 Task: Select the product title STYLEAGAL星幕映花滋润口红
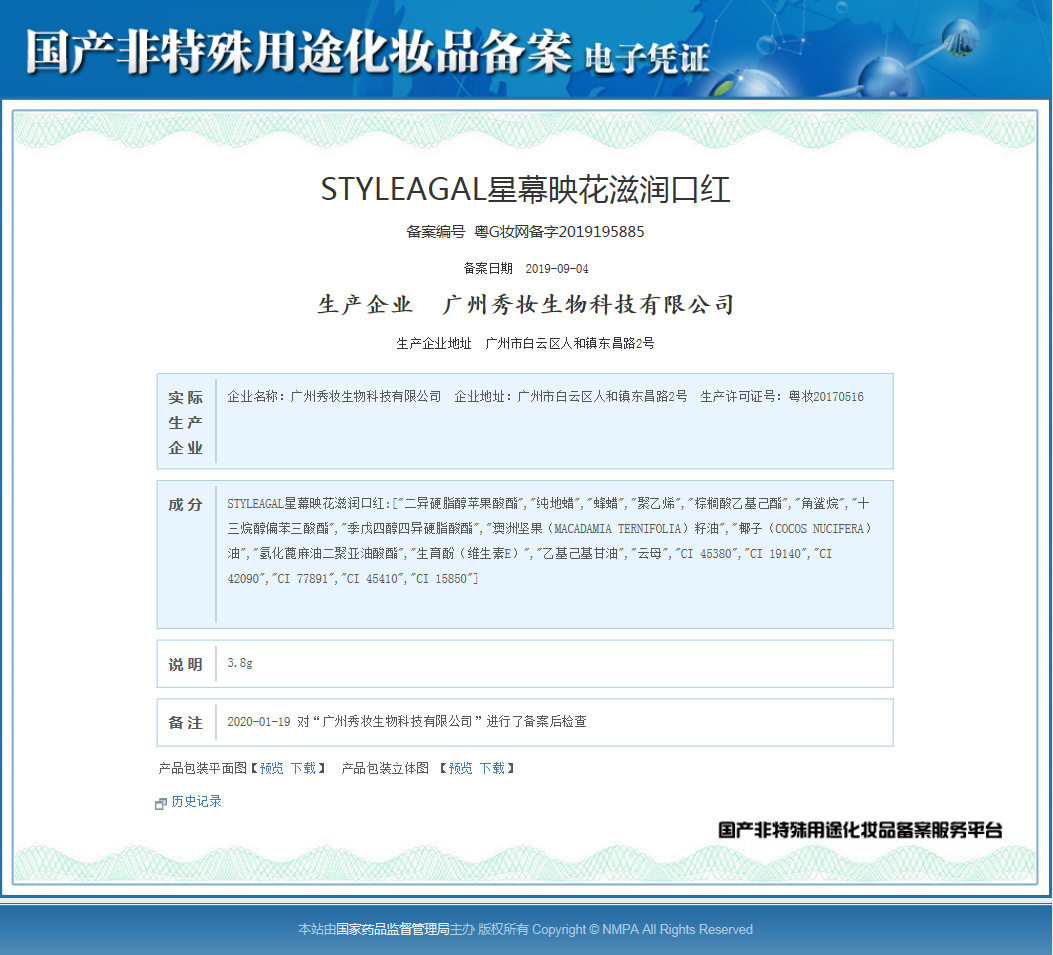pyautogui.click(x=525, y=189)
